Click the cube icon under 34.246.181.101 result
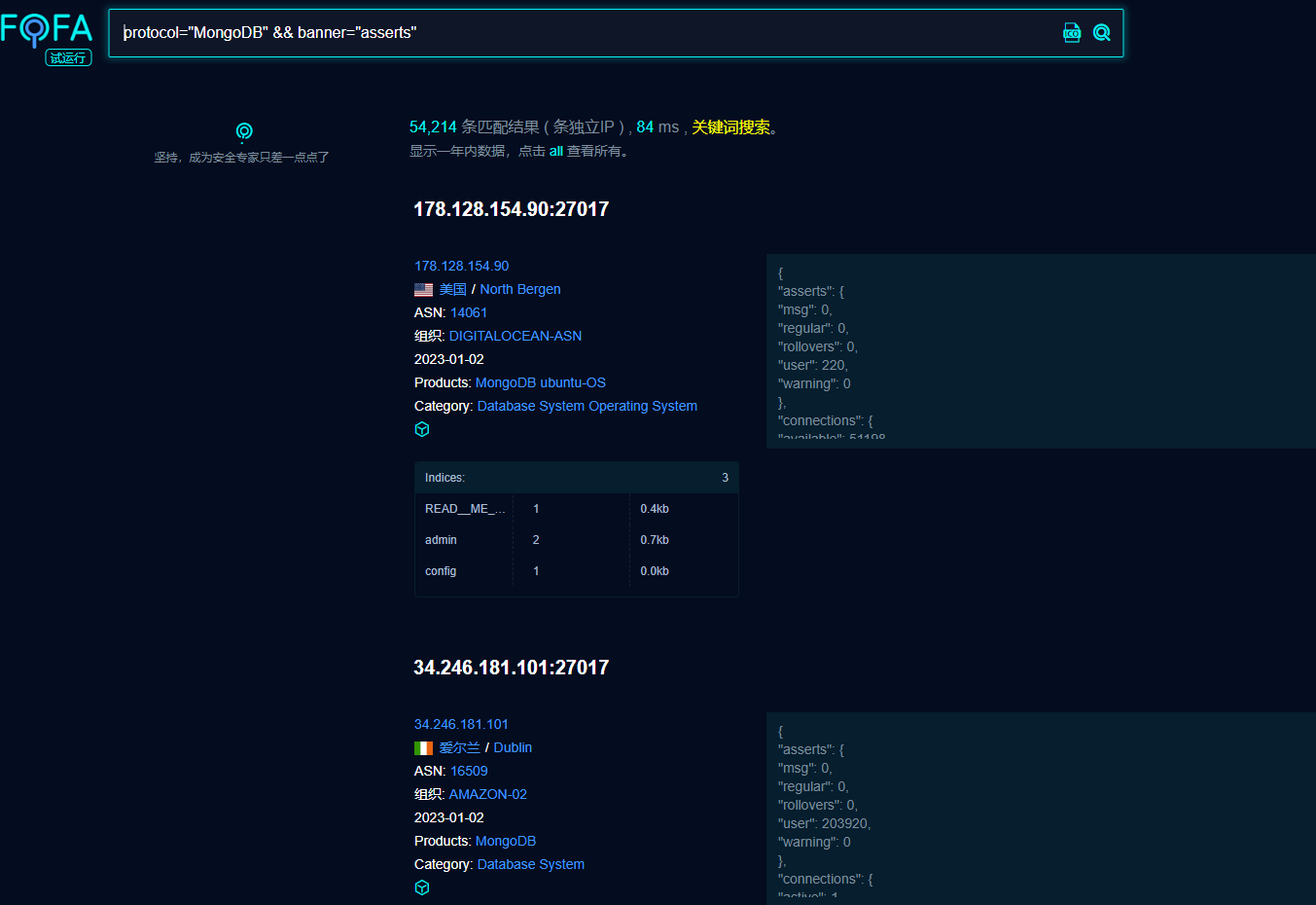Viewport: 1316px width, 905px height. [422, 887]
